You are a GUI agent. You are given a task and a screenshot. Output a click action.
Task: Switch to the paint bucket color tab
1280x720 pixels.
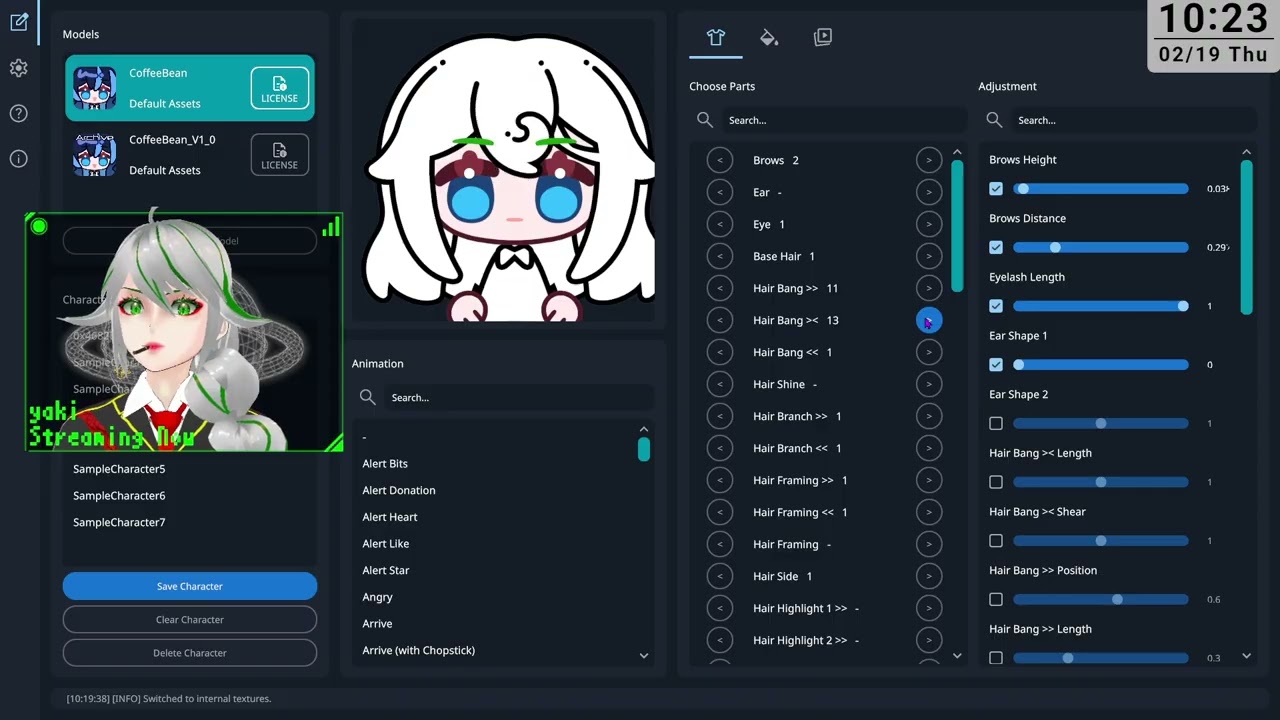(x=769, y=37)
